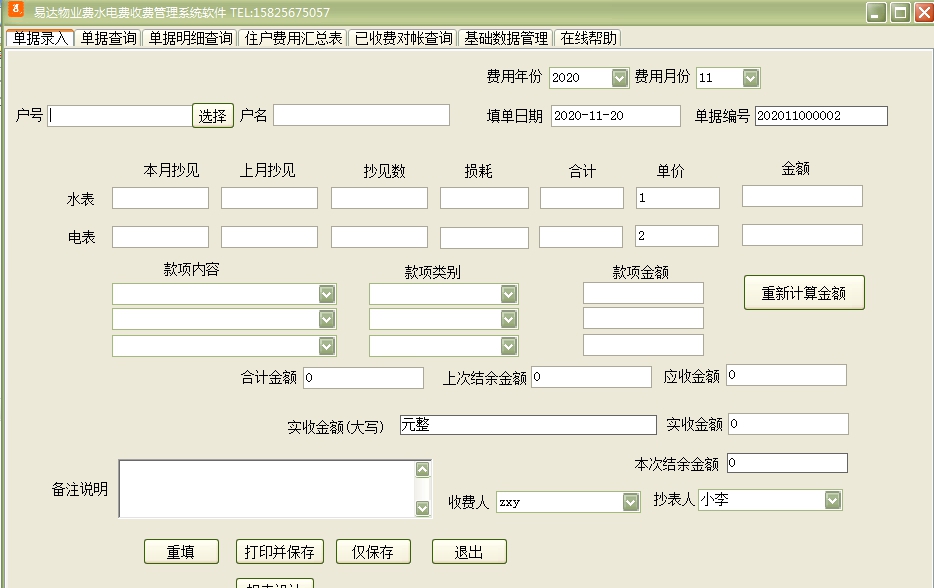Screen dimensions: 934x588
Task: Click the 备注说明 remarks text box
Action: 270,488
